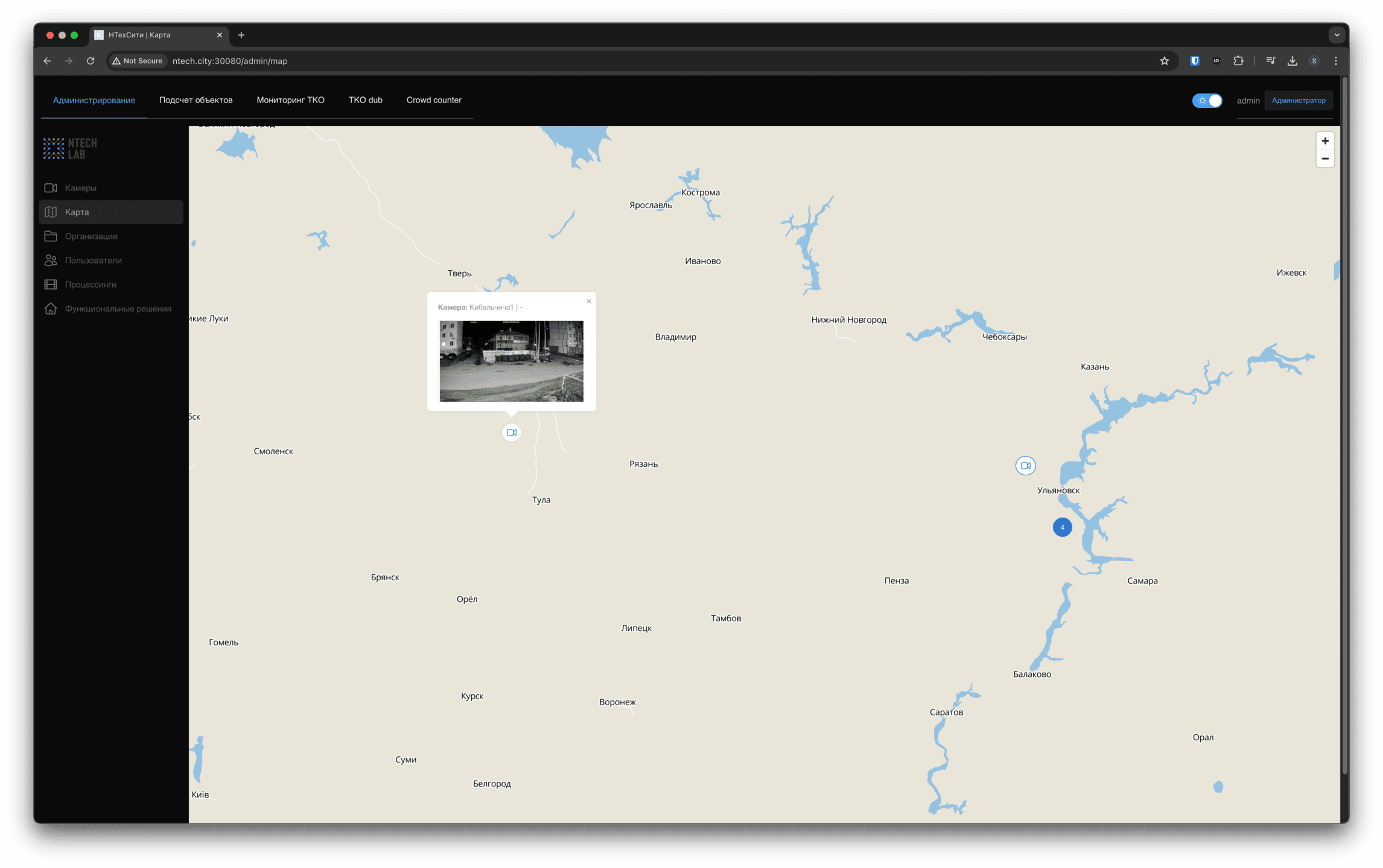Click the camera marker below the popup
1383x868 pixels.
tap(511, 432)
